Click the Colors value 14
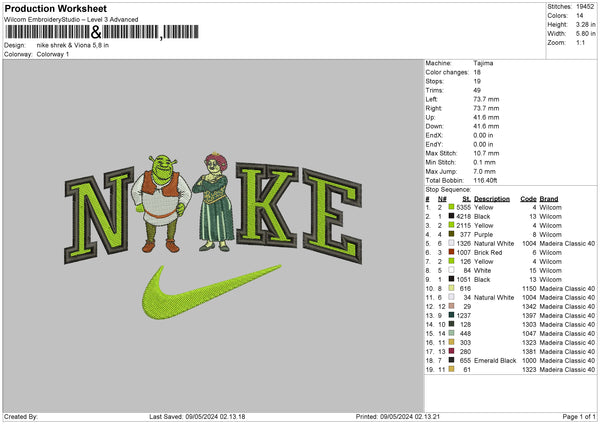Screen dimensions: 600x424 [x=580, y=16]
